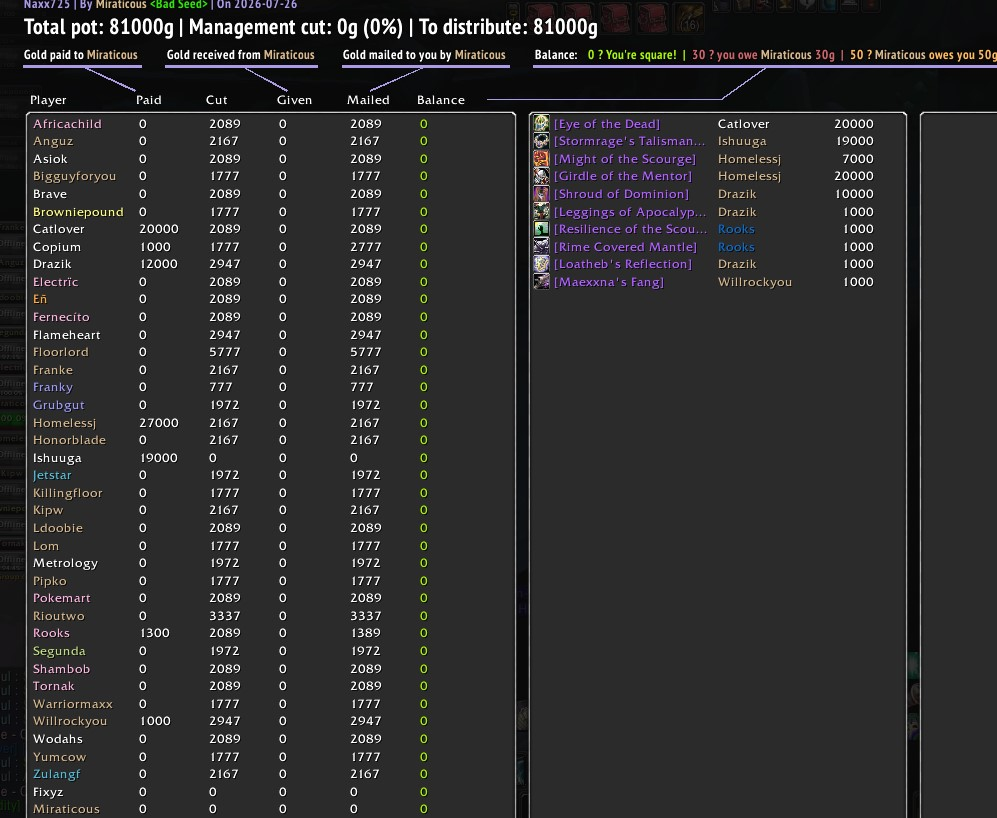Click the Gold received from Miraticous legend
Screen dimensions: 997x818
pos(240,55)
